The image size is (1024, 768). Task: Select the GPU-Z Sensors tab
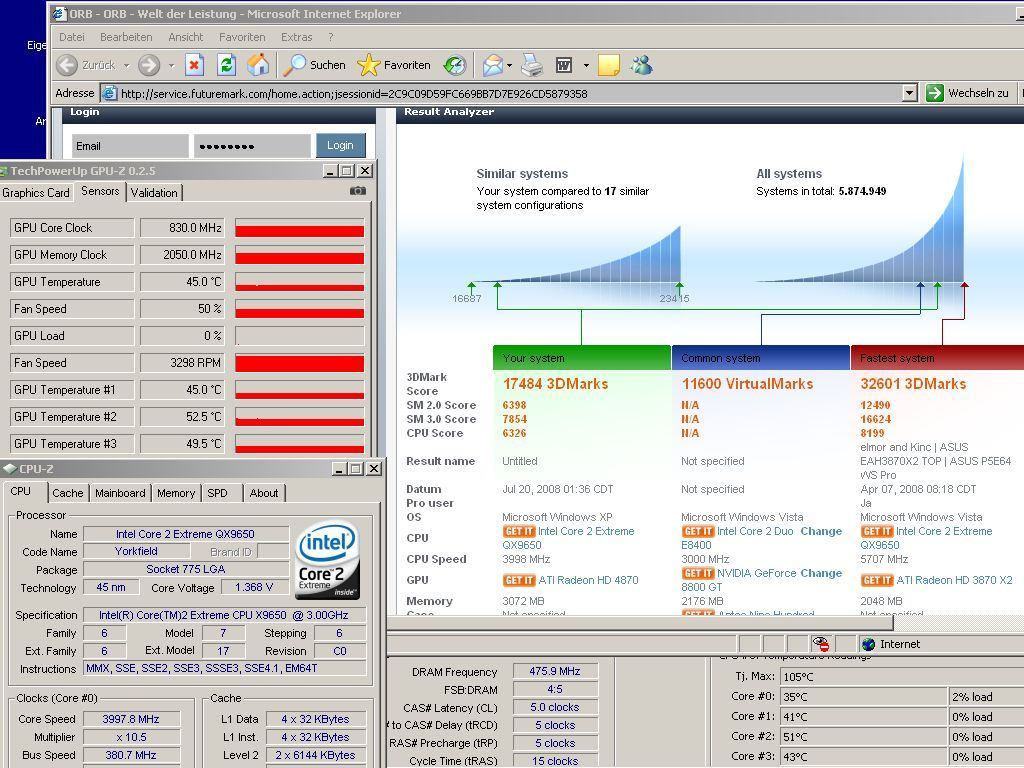tap(100, 191)
